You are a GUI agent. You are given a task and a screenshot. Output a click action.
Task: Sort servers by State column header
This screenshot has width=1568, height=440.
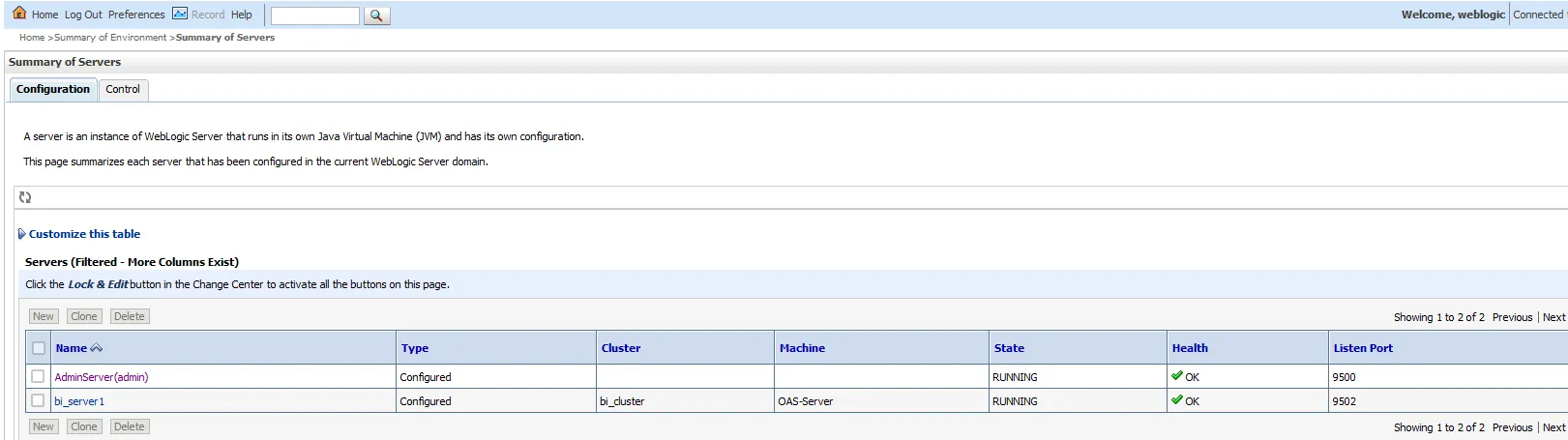click(x=1009, y=348)
